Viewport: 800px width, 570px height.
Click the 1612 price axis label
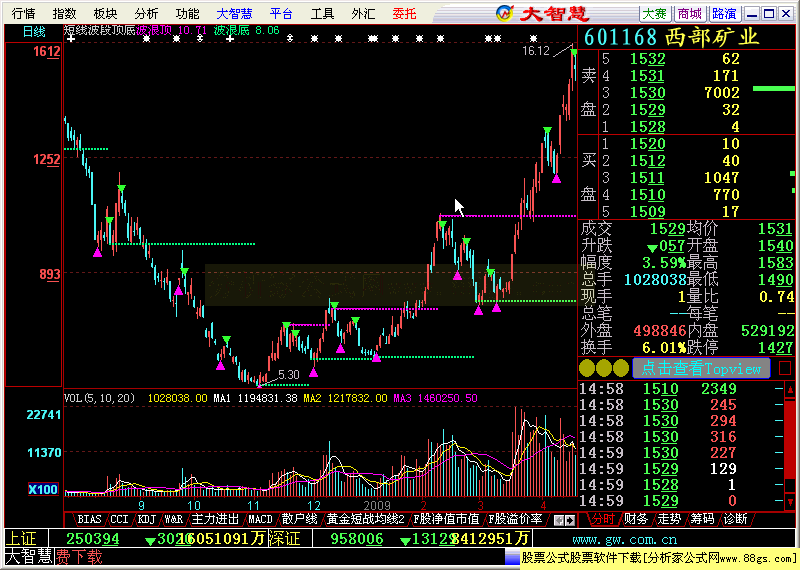pos(46,51)
